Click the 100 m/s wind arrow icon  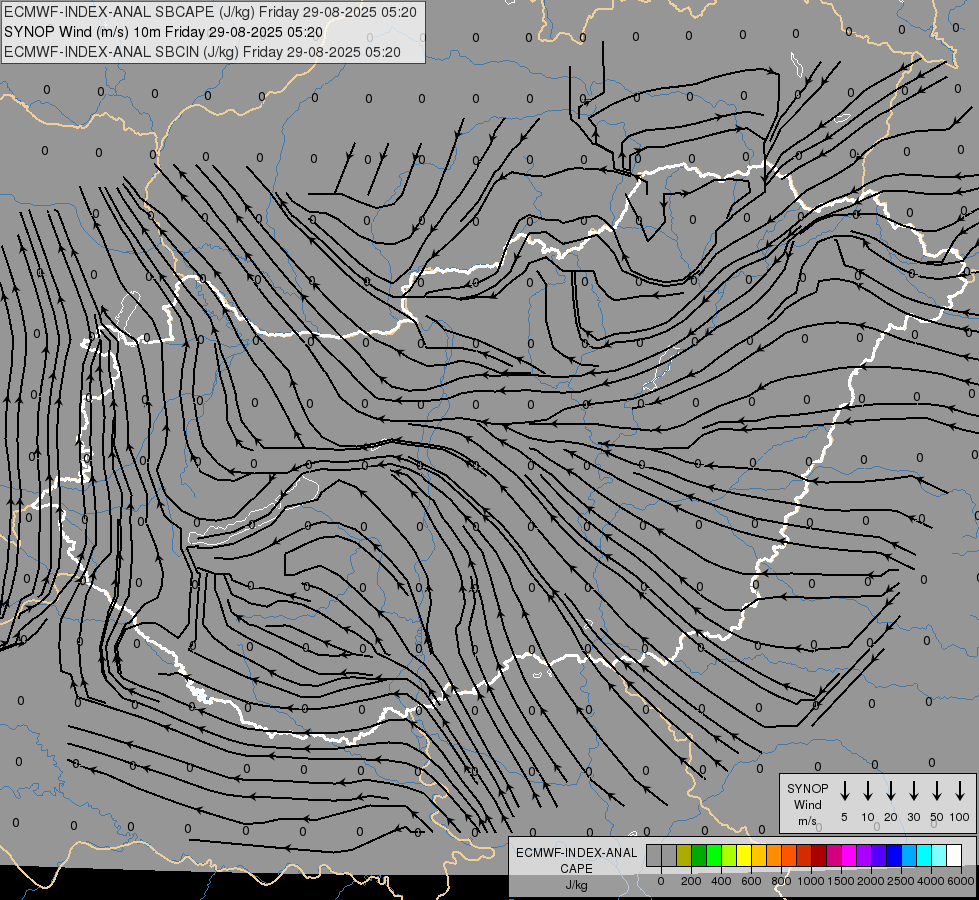[960, 791]
